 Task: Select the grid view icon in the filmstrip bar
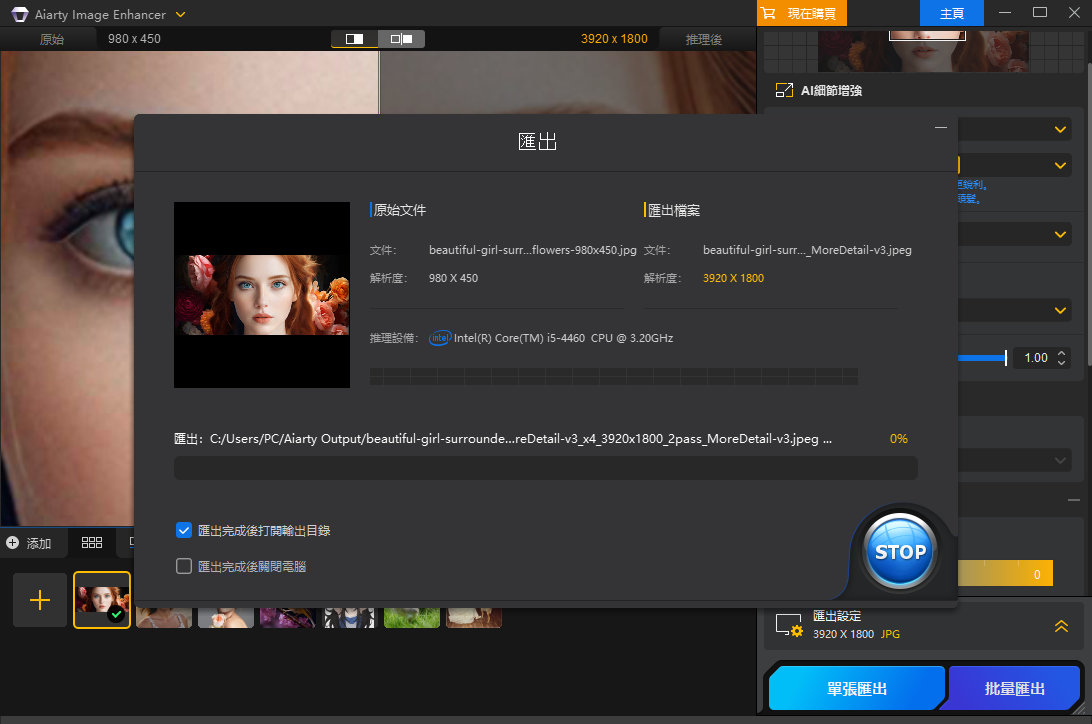[x=92, y=543]
